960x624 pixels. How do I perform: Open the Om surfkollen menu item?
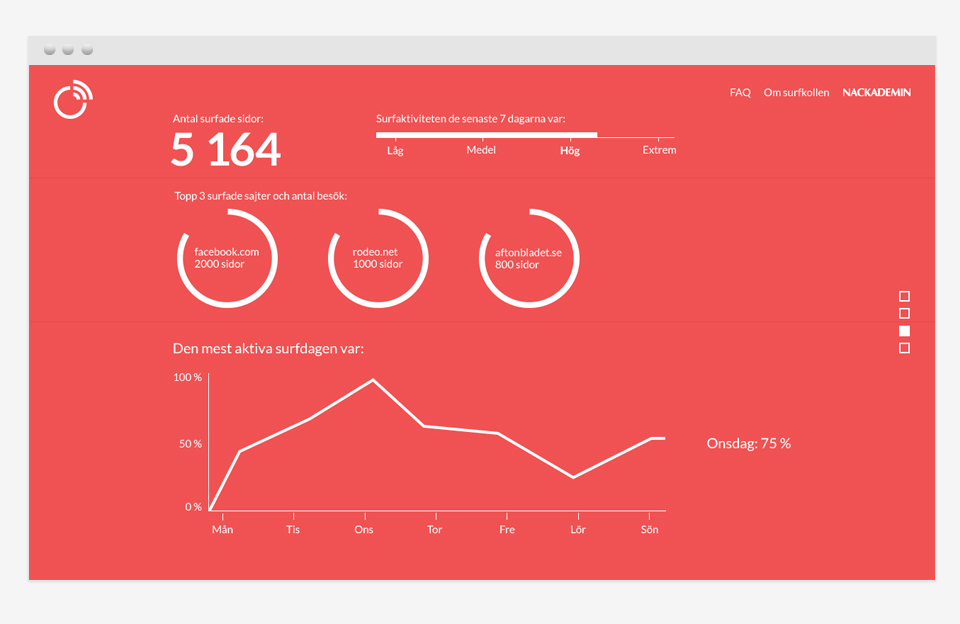[796, 92]
